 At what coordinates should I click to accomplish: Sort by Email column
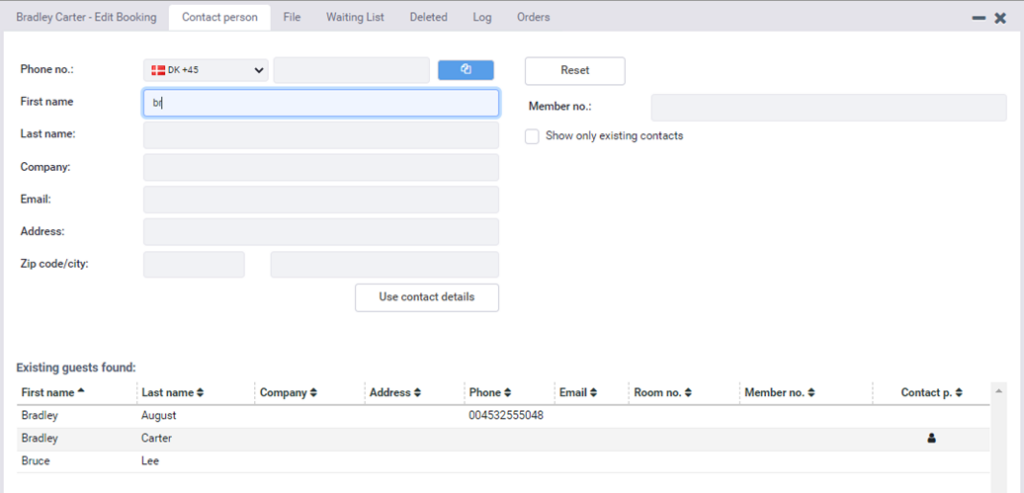click(x=578, y=392)
